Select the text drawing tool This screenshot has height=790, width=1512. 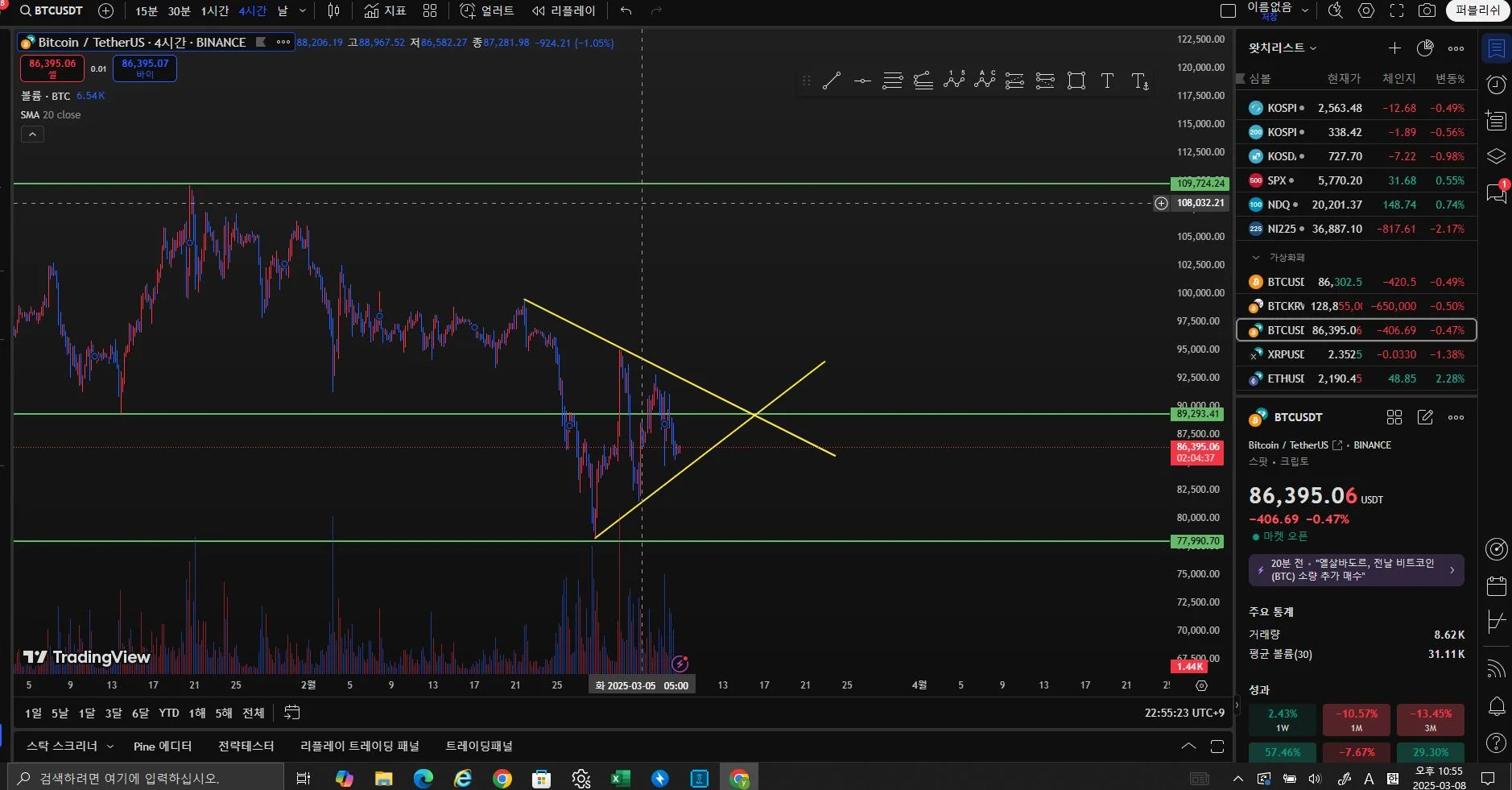[x=1108, y=81]
